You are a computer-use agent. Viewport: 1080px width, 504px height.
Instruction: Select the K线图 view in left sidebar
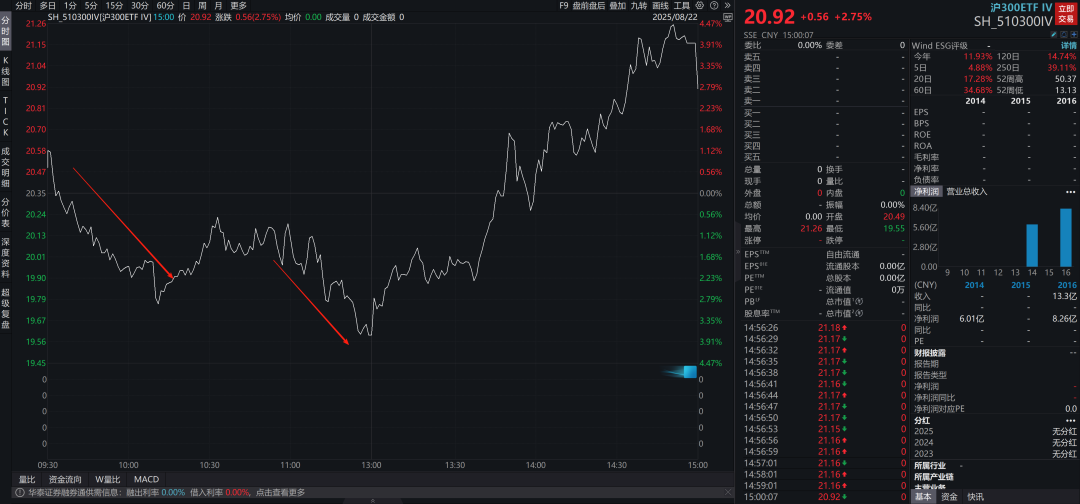tap(5, 71)
